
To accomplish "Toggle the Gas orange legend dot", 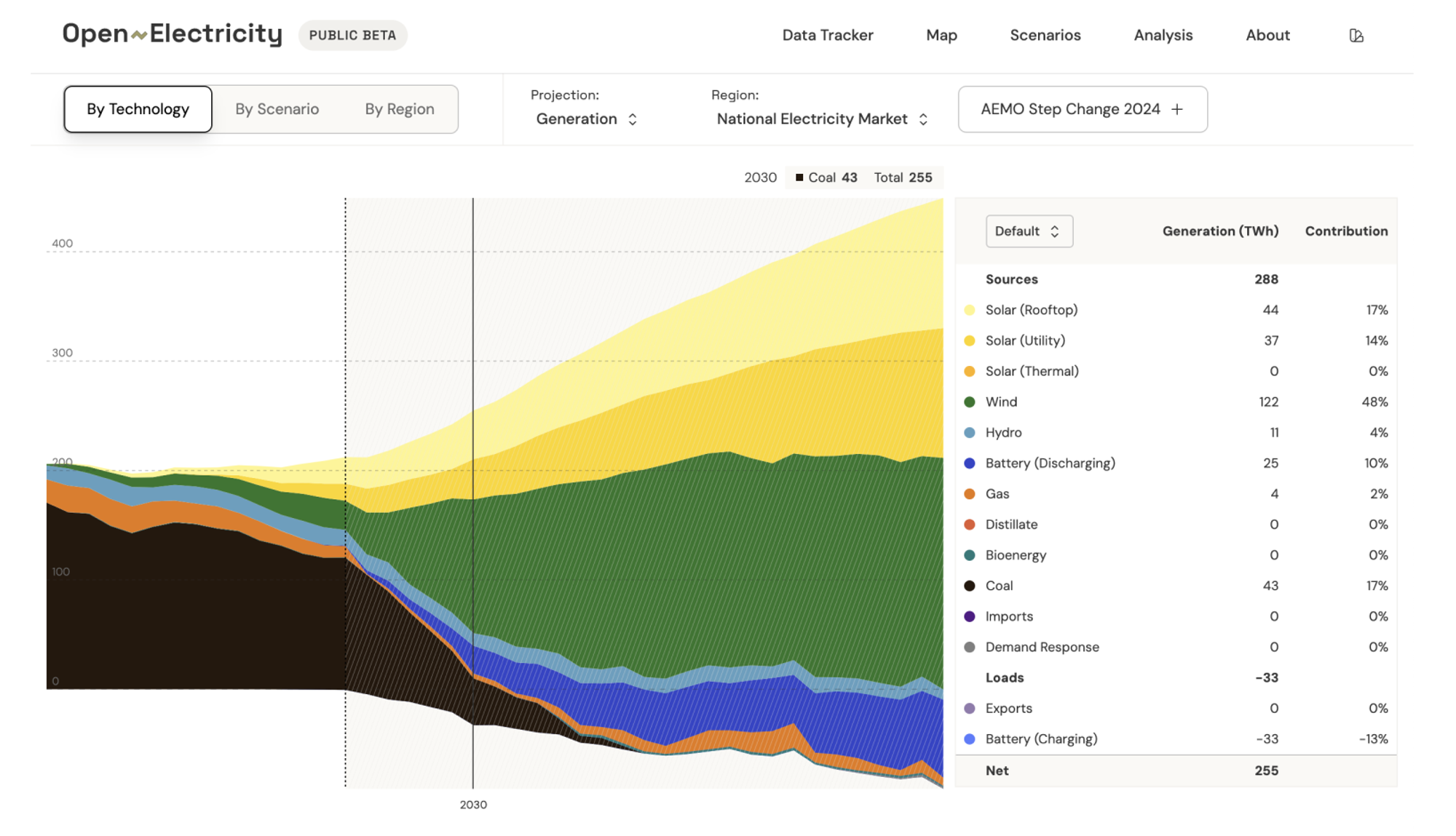I will tap(970, 494).
